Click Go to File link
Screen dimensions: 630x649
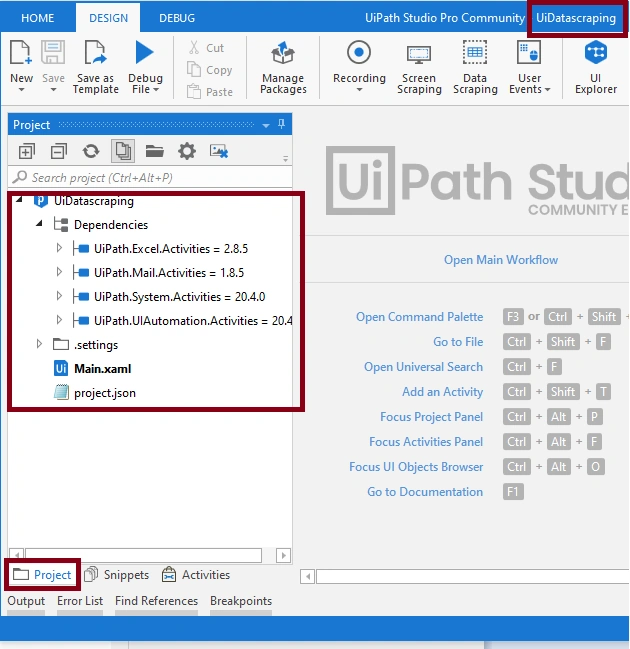tap(458, 341)
